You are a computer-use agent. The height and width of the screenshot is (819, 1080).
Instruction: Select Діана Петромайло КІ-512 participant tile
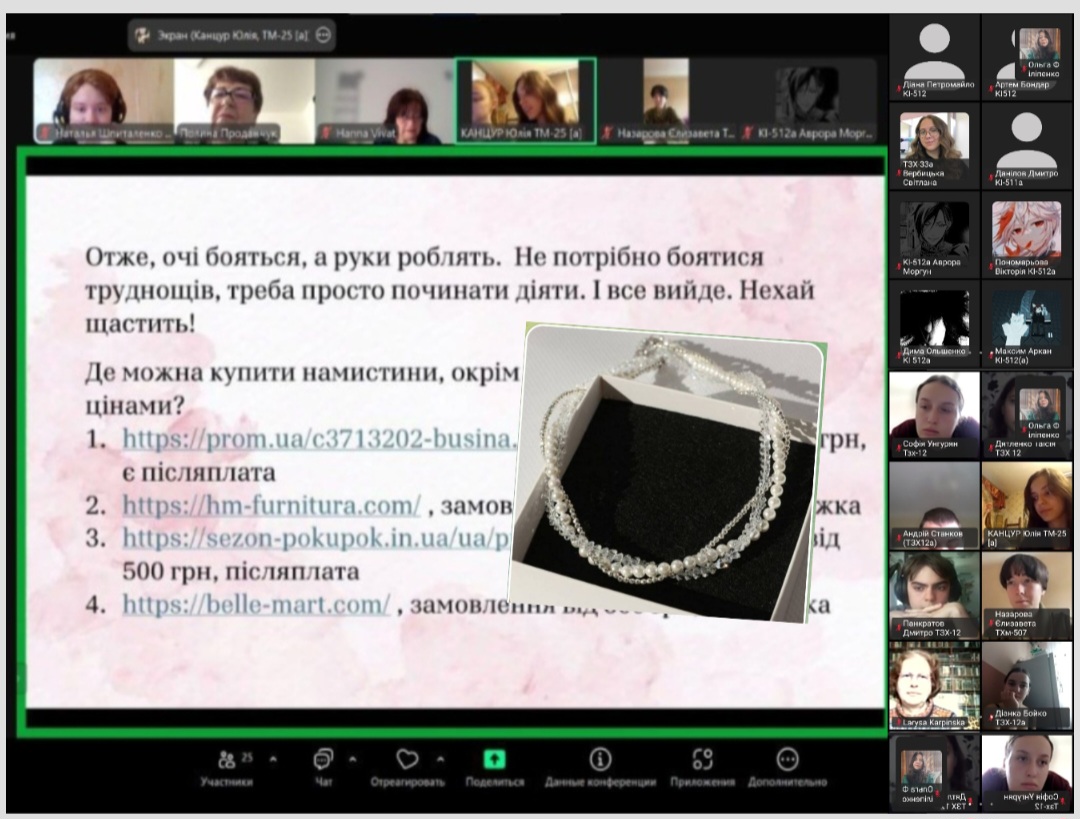935,57
